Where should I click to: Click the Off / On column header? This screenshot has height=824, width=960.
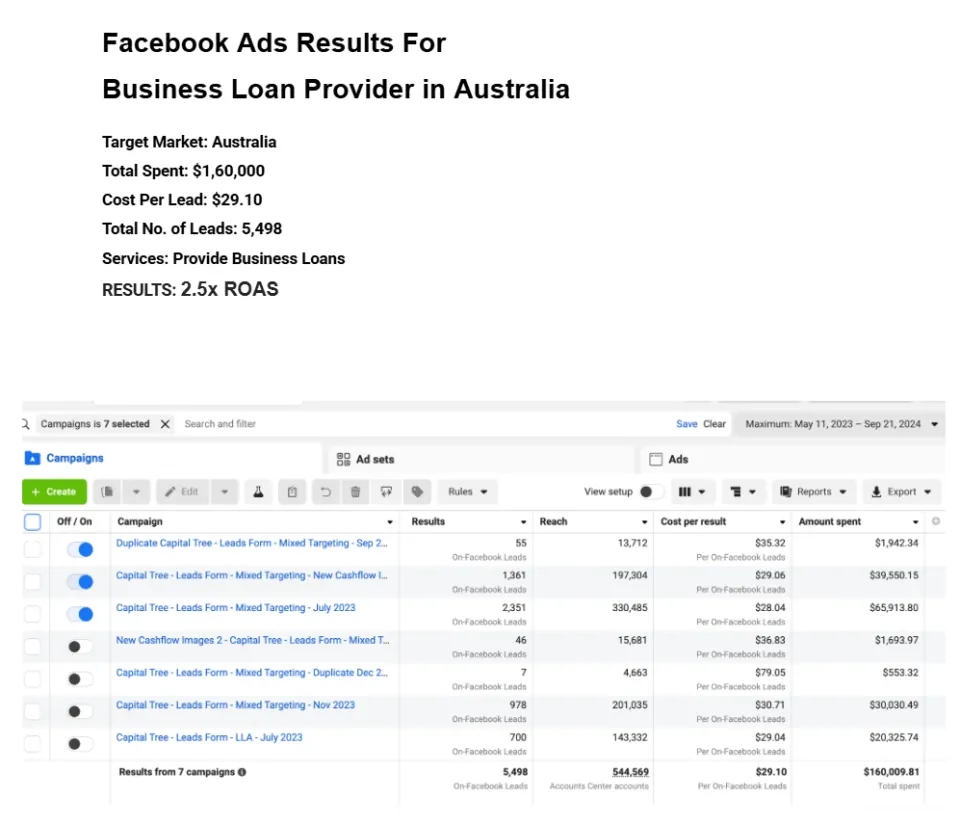pos(74,522)
